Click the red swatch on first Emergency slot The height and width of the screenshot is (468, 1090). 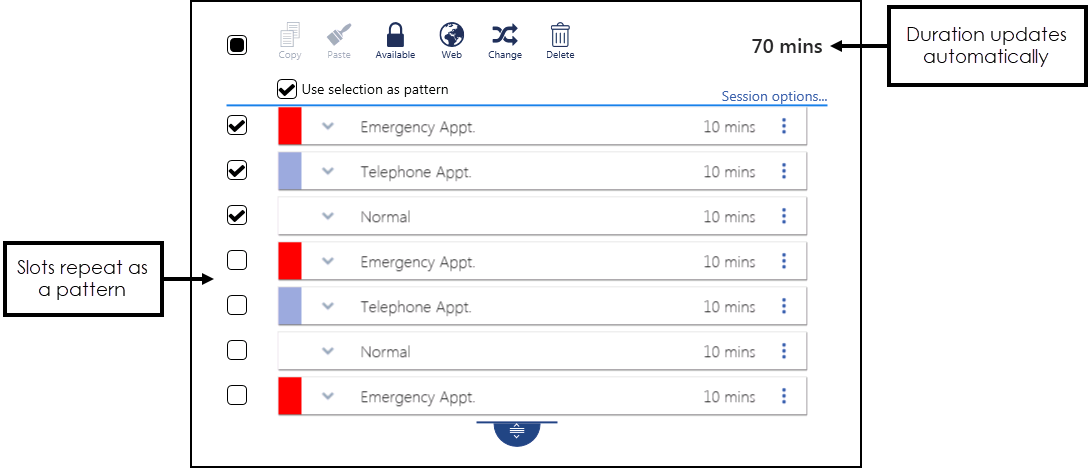click(290, 126)
